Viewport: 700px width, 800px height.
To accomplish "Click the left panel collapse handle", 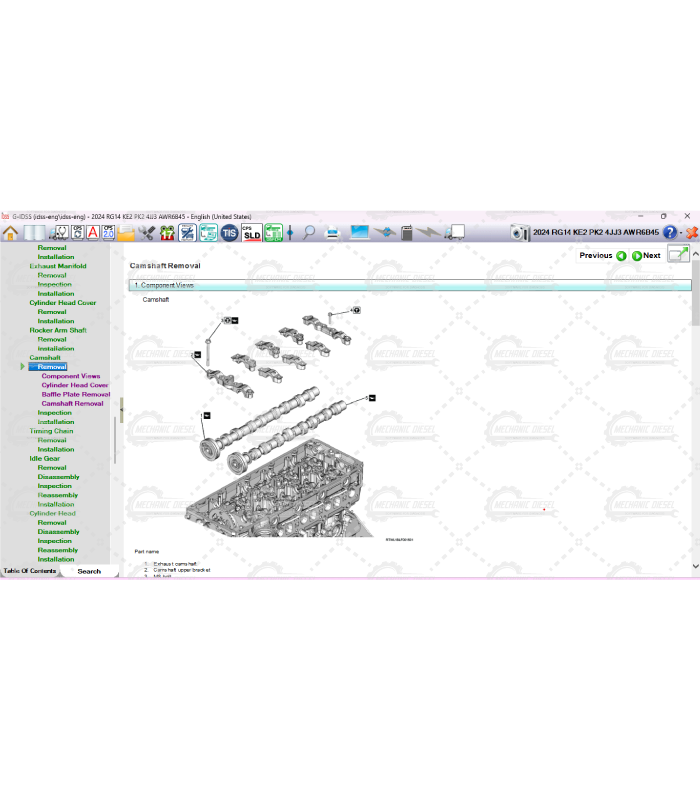I will click(x=121, y=410).
